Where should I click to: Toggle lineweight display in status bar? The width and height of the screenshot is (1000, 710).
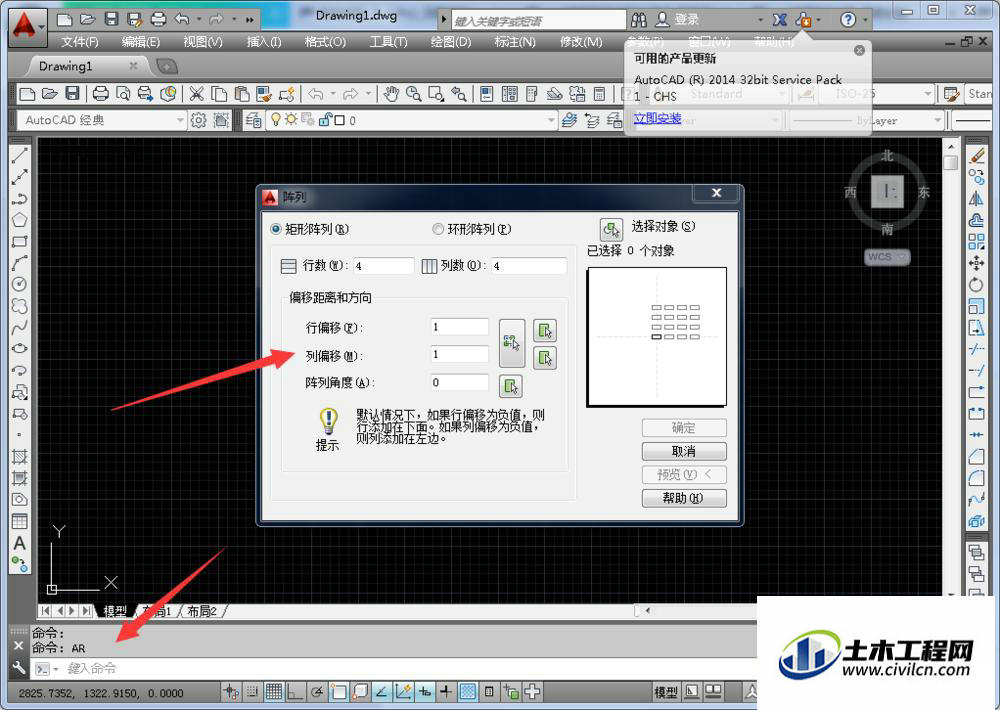pos(446,691)
